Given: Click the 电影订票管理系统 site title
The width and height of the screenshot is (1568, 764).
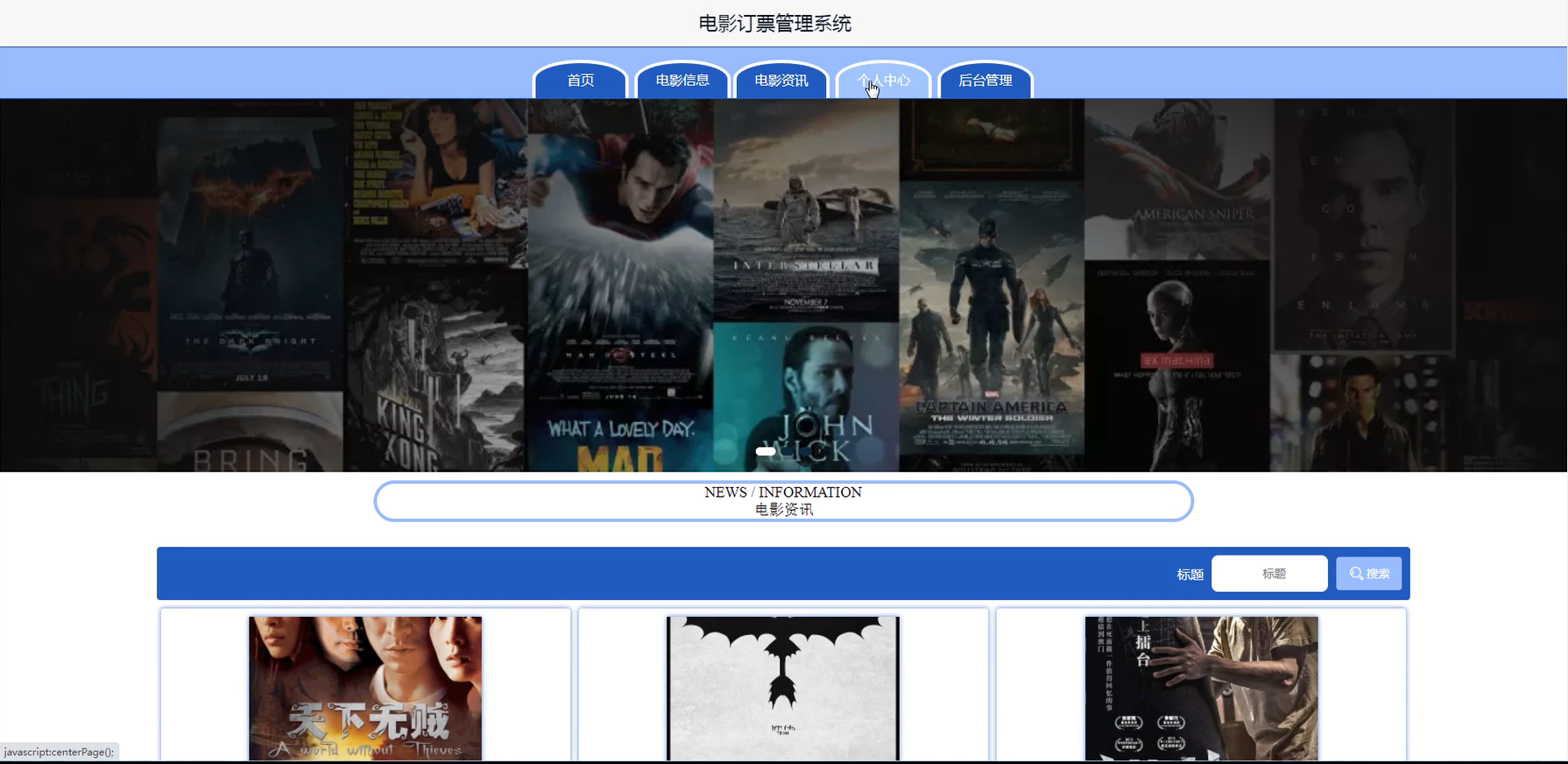Looking at the screenshot, I should (774, 24).
